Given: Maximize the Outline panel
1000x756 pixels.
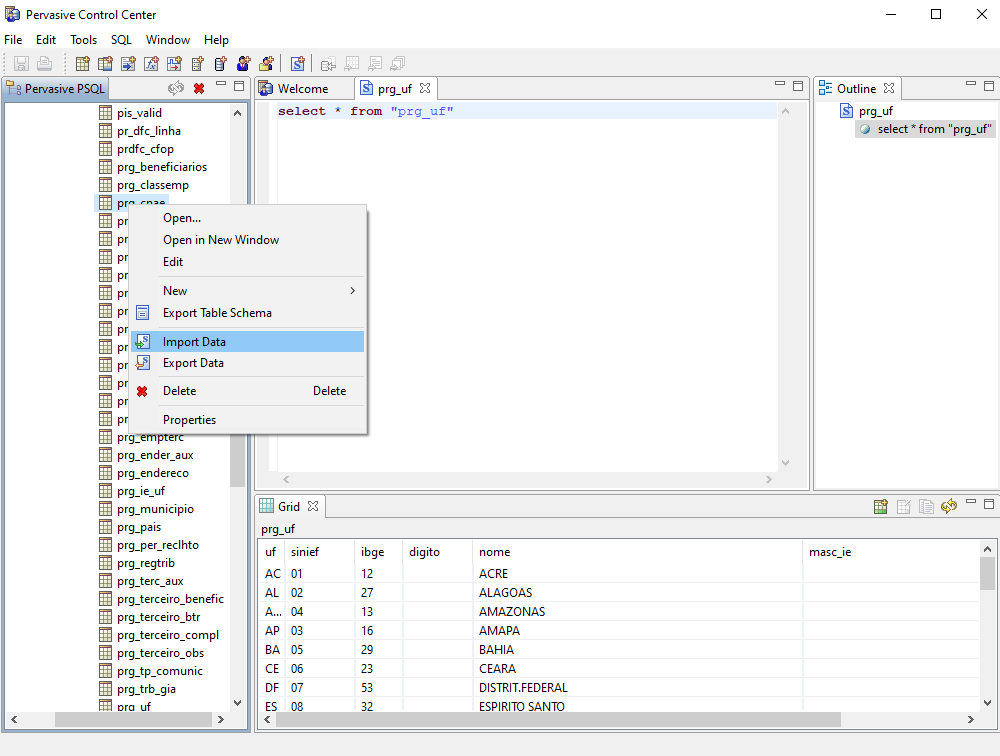Looking at the screenshot, I should 989,87.
